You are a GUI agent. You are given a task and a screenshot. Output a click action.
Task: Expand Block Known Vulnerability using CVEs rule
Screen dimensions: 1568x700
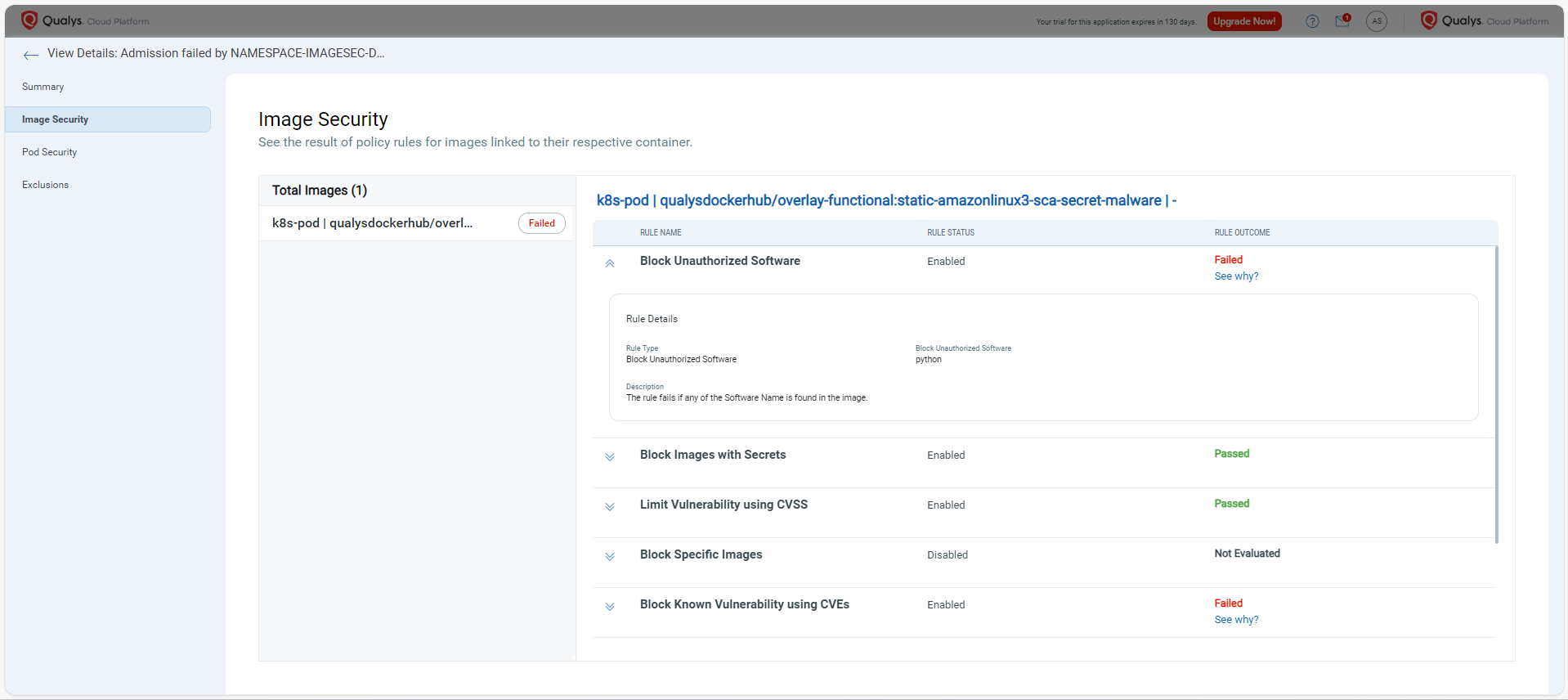click(x=610, y=607)
